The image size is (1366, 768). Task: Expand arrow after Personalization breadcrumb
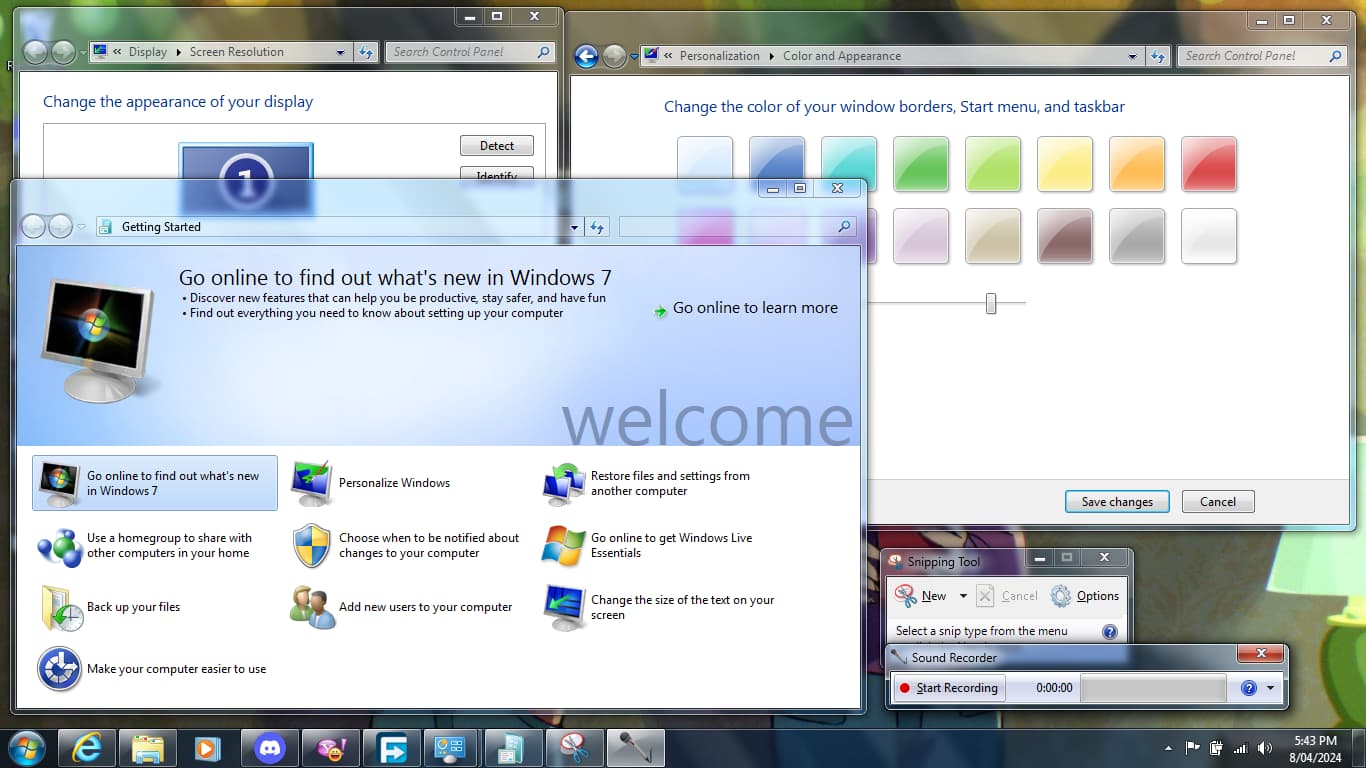point(772,56)
